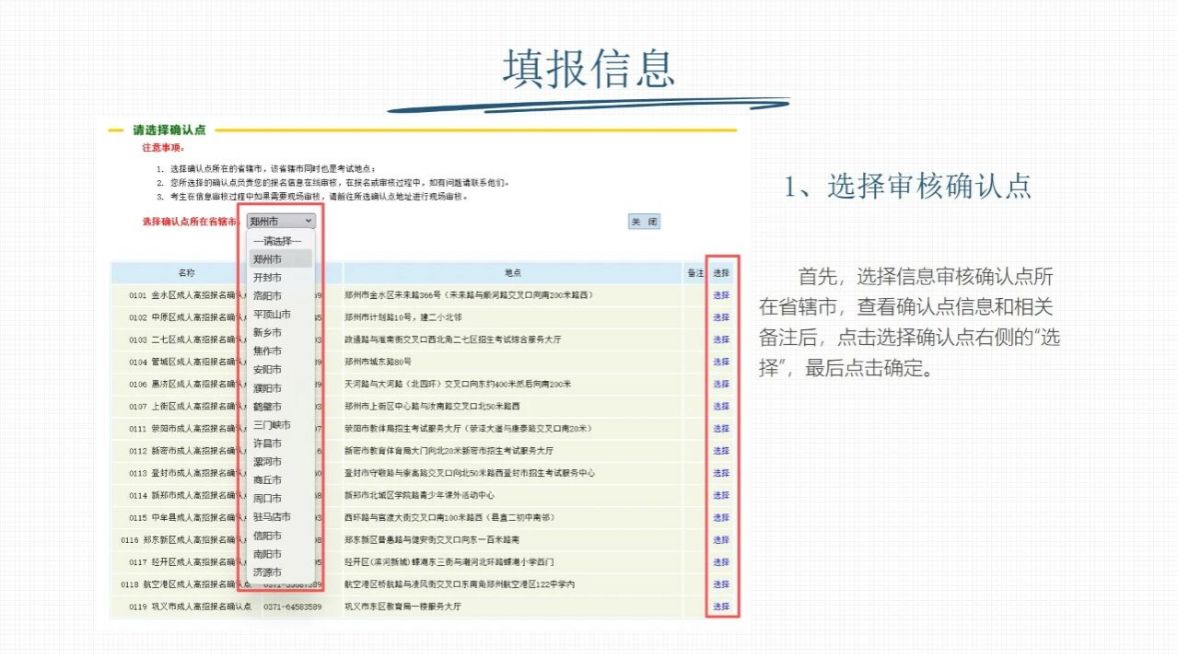This screenshot has width=1178, height=654.
Task: Click 选择 link for row 0113 登封市
Action: pyautogui.click(x=721, y=473)
